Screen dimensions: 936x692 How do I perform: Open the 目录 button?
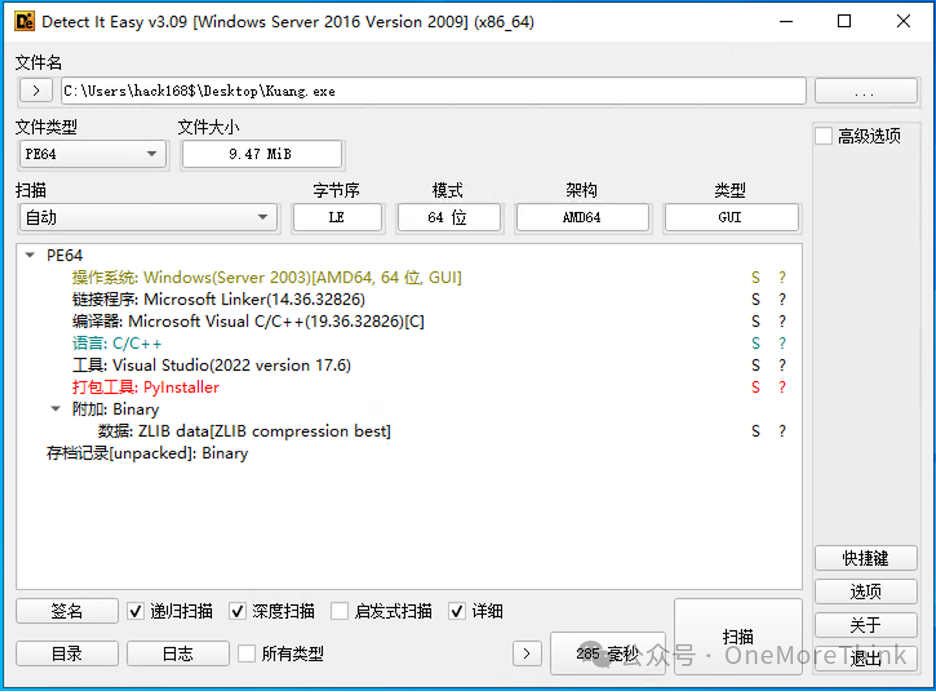pyautogui.click(x=67, y=653)
